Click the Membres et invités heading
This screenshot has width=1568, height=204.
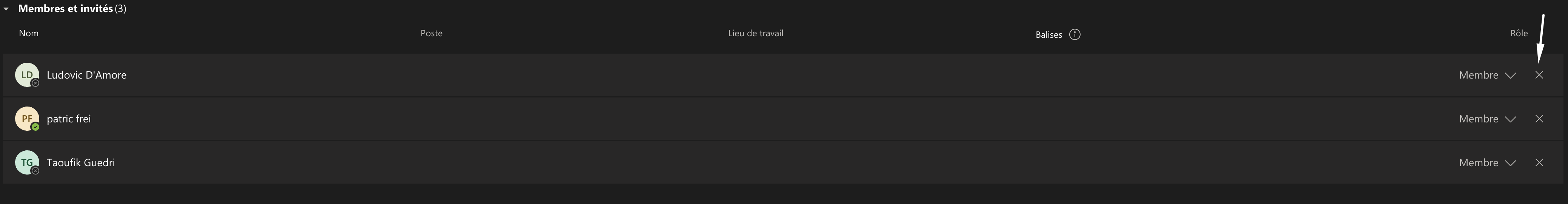[66, 9]
